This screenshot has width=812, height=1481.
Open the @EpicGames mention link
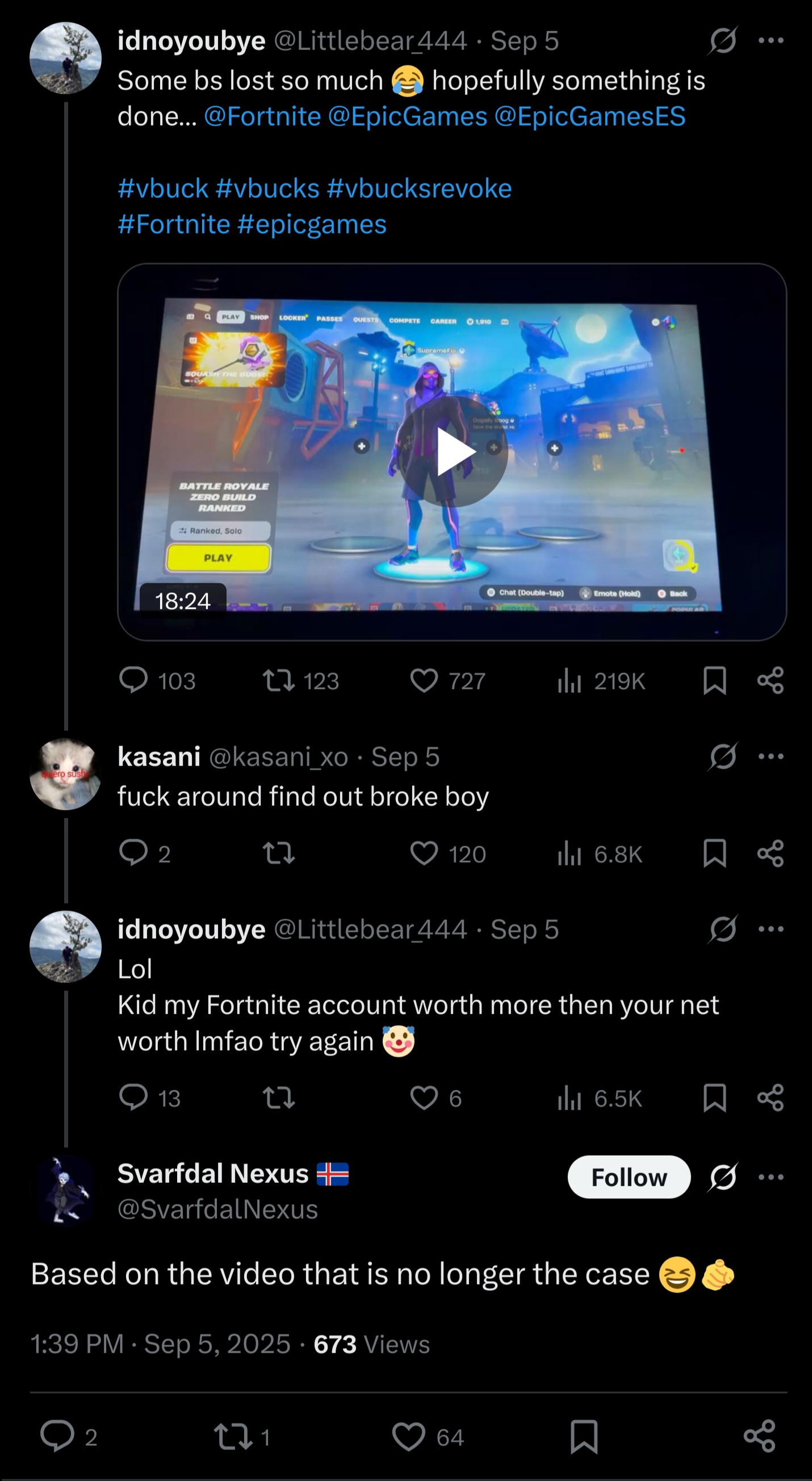408,116
